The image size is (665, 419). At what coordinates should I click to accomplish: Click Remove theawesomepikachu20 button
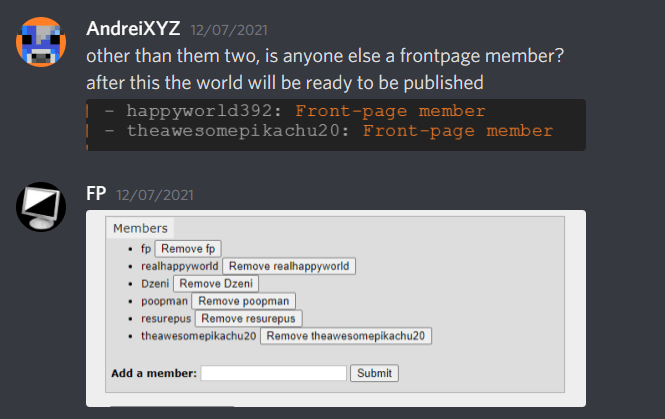(x=346, y=336)
